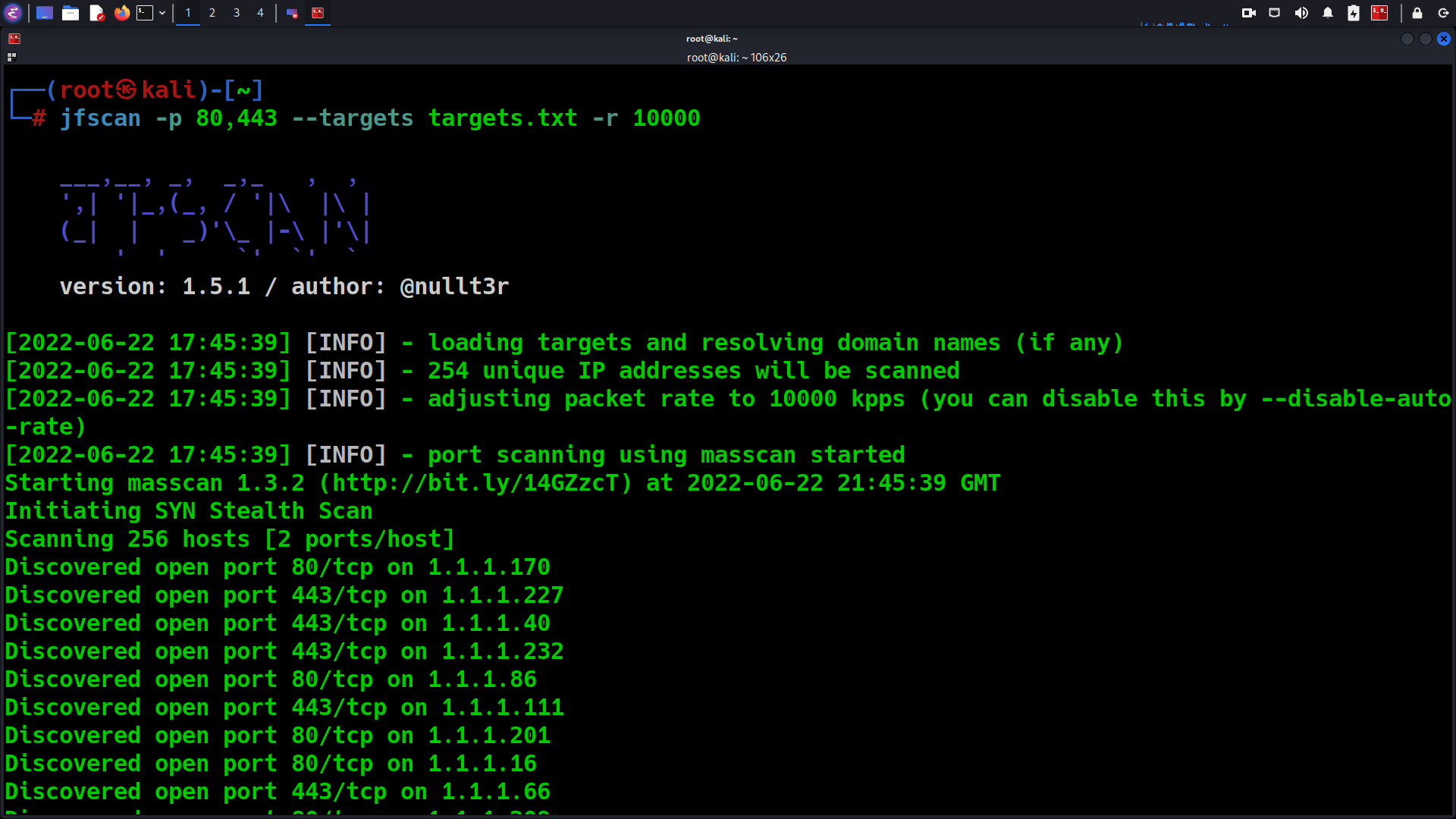
Task: Open the terminal grouping icon below titlebar
Action: (11, 57)
